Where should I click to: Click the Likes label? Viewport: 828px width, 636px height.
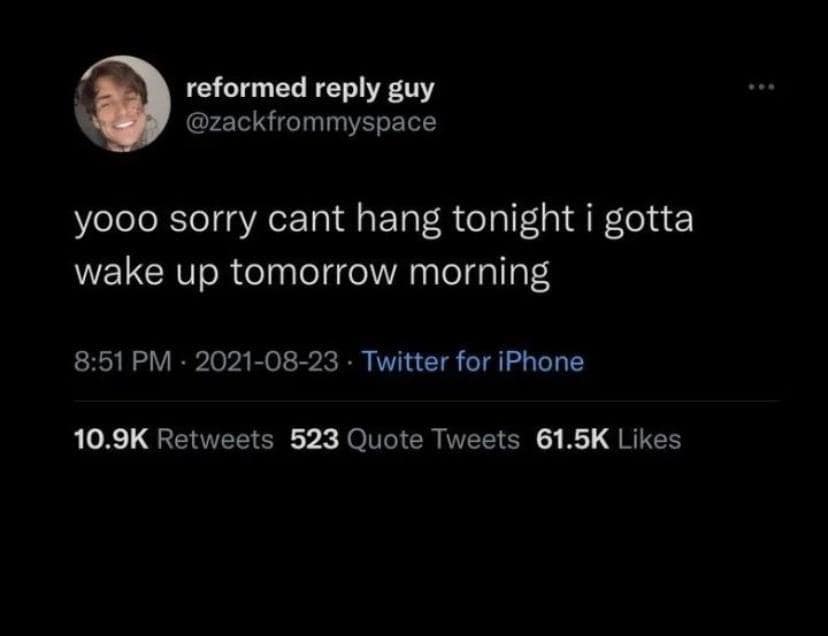click(650, 439)
